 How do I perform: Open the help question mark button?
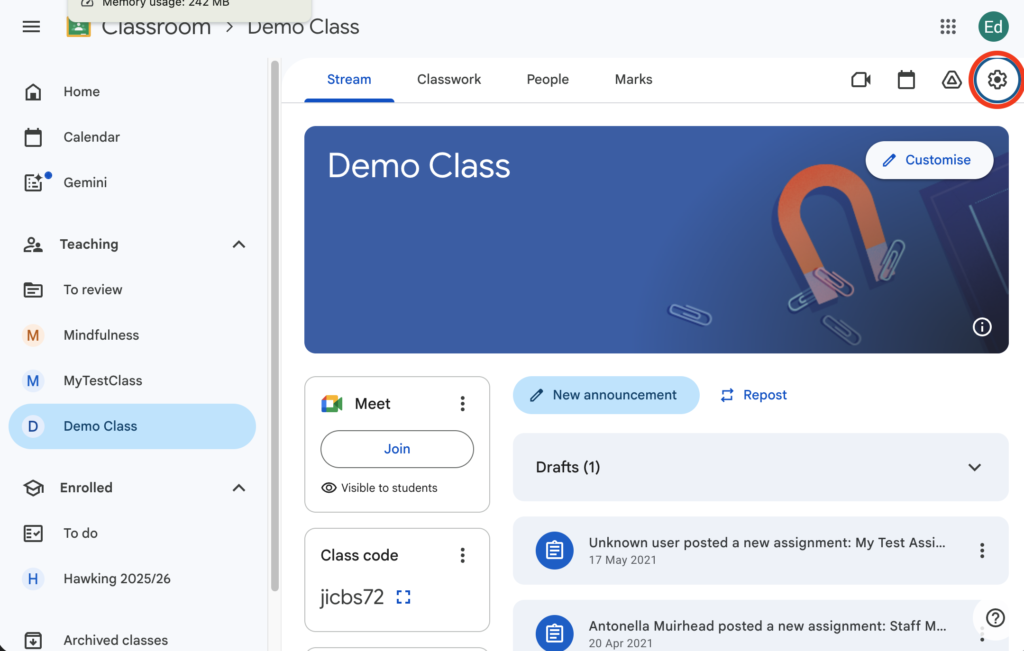pyautogui.click(x=995, y=617)
